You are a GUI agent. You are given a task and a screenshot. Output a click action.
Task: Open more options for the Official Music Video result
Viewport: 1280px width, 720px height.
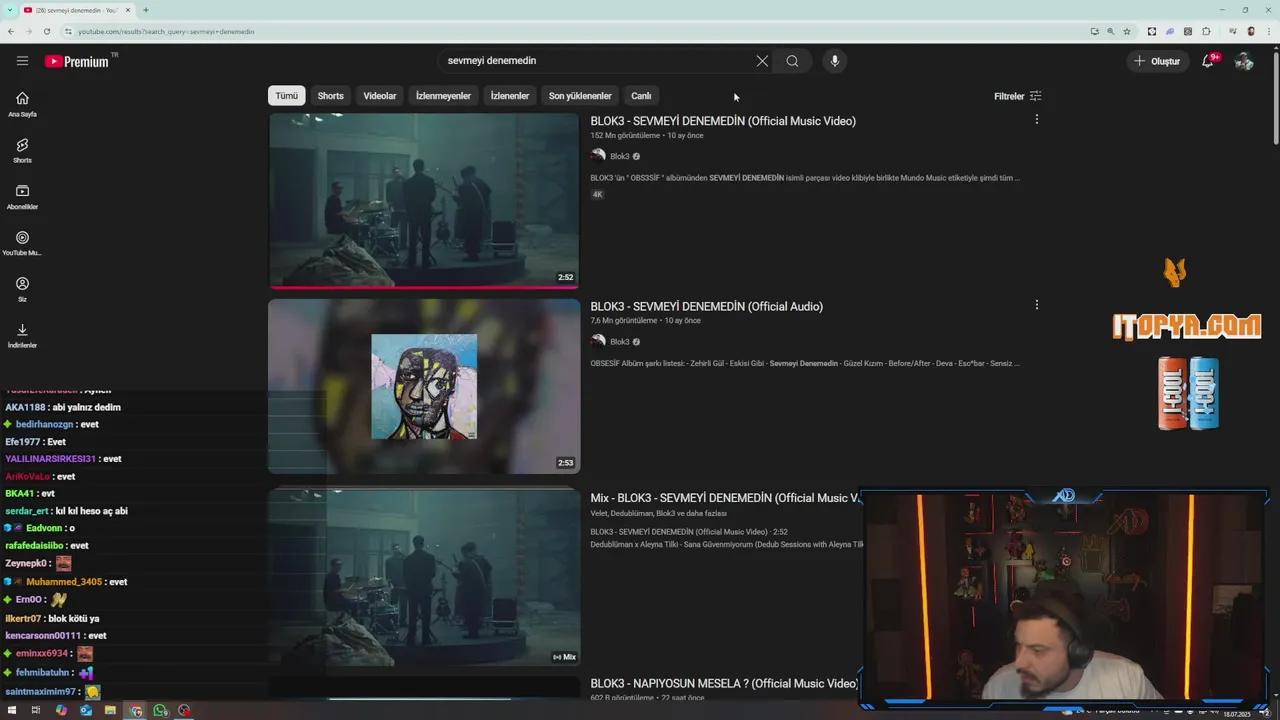[1036, 119]
